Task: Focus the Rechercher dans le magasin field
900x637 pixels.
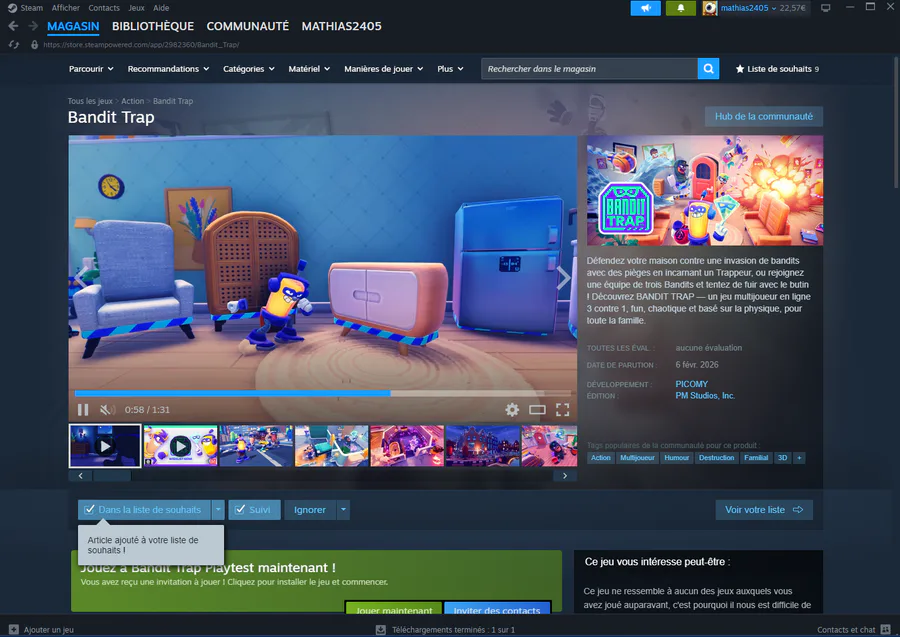Action: (589, 69)
